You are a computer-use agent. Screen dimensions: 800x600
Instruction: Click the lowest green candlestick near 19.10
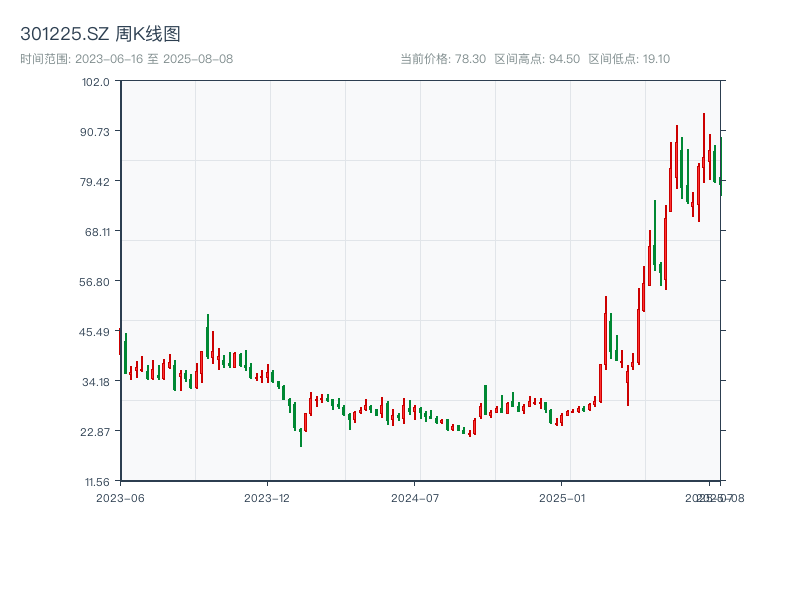[301, 438]
